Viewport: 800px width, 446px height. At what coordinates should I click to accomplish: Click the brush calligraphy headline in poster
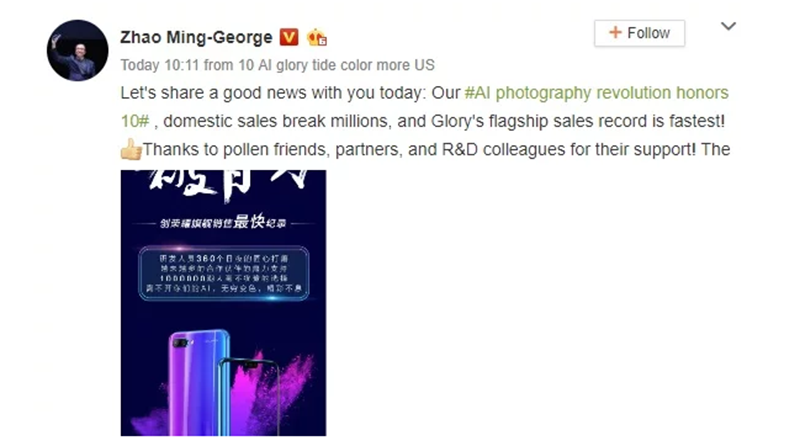point(228,184)
